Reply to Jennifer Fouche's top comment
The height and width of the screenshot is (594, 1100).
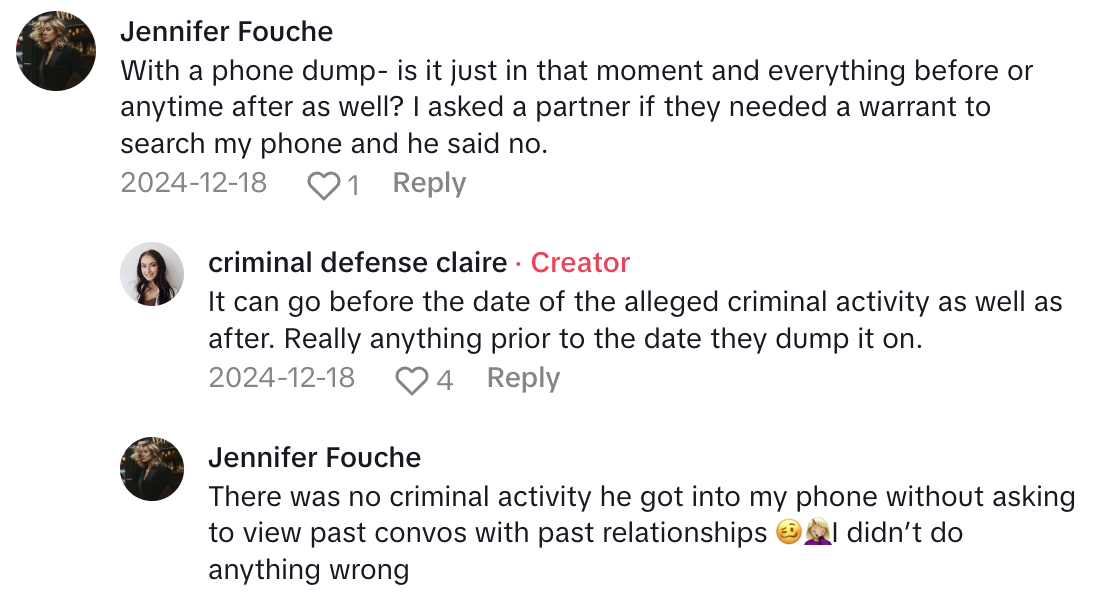click(429, 184)
